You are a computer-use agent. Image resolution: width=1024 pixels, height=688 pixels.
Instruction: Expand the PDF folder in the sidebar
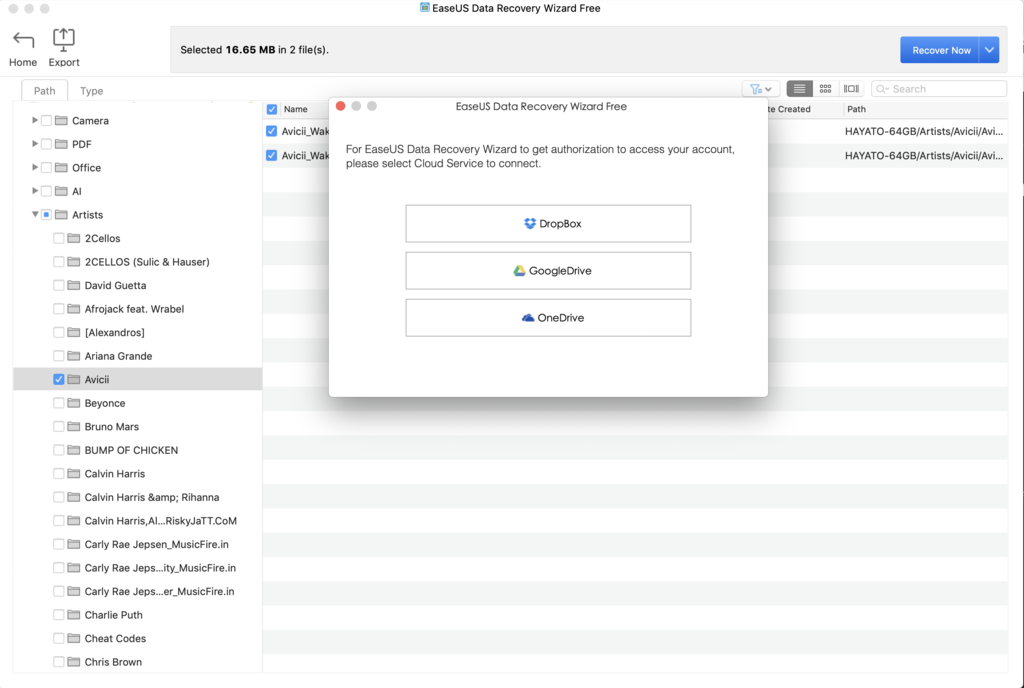pos(34,144)
